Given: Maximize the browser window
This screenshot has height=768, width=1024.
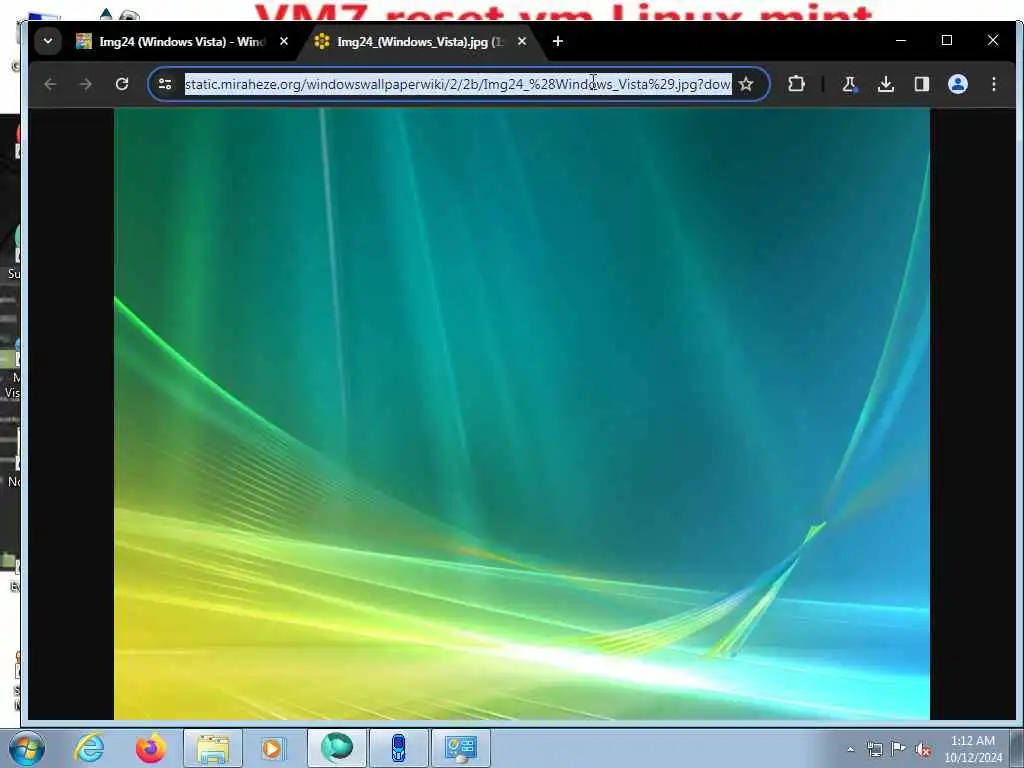Looking at the screenshot, I should point(947,40).
